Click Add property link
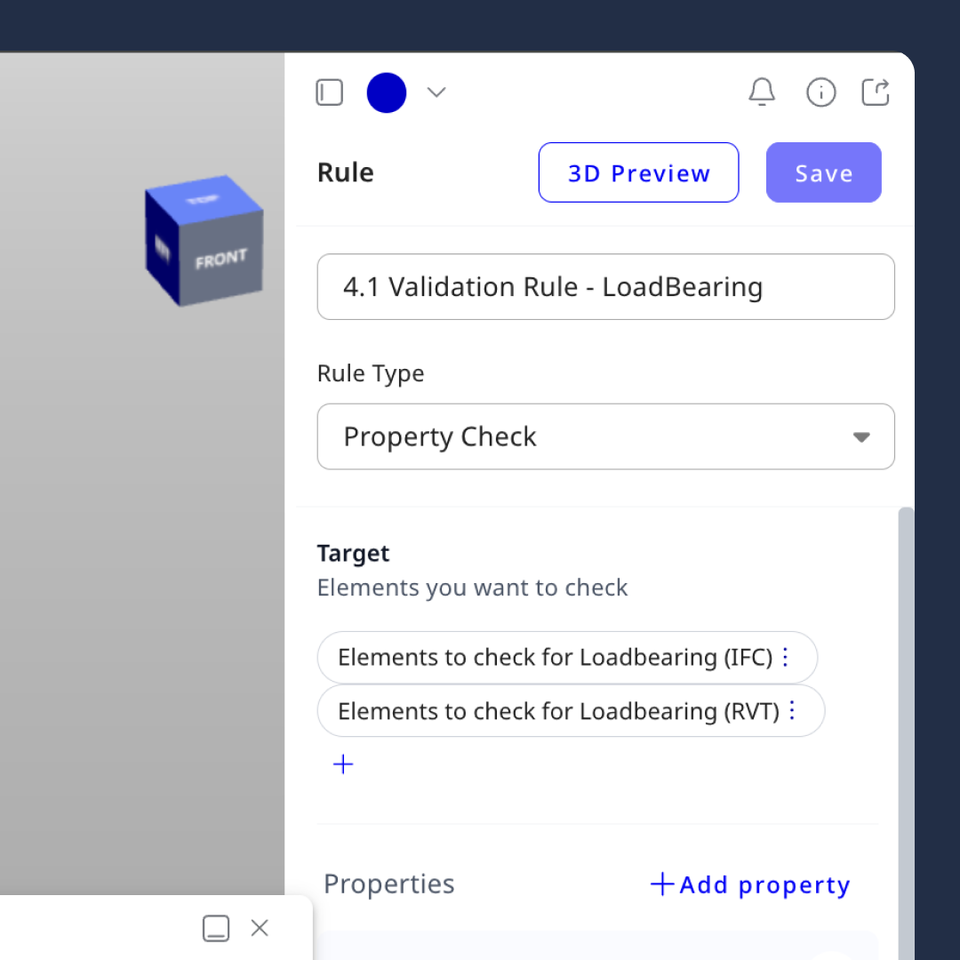The height and width of the screenshot is (960, 960). (x=749, y=884)
